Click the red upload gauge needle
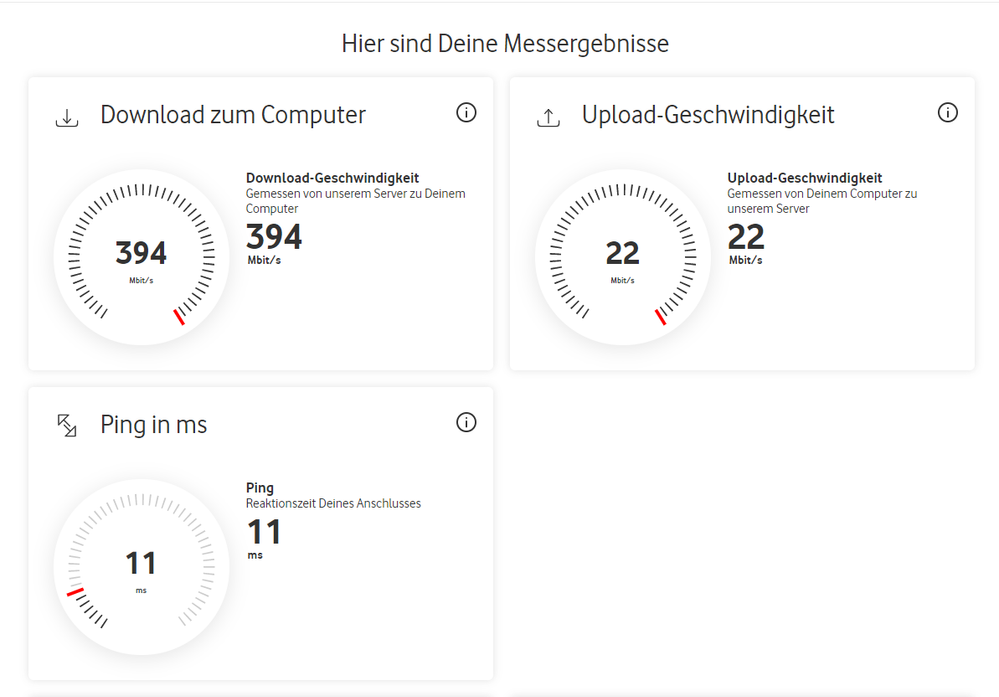 tap(662, 316)
